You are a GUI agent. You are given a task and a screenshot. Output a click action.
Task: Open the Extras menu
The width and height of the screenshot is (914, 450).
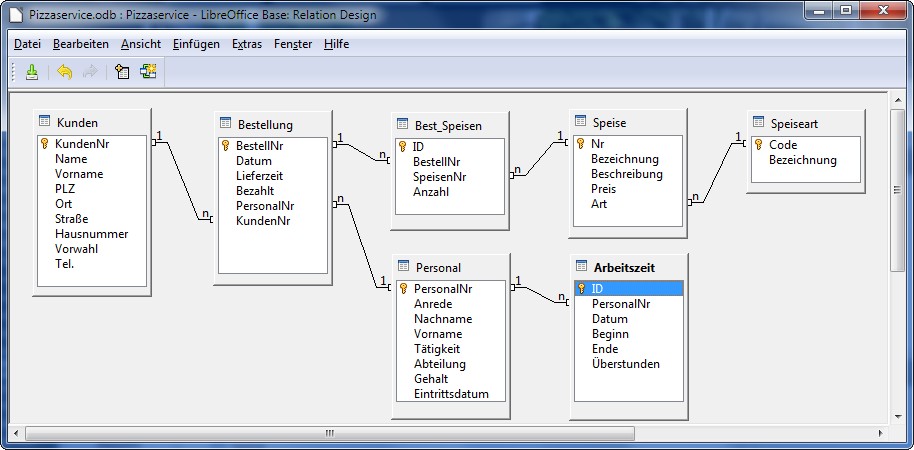[247, 44]
